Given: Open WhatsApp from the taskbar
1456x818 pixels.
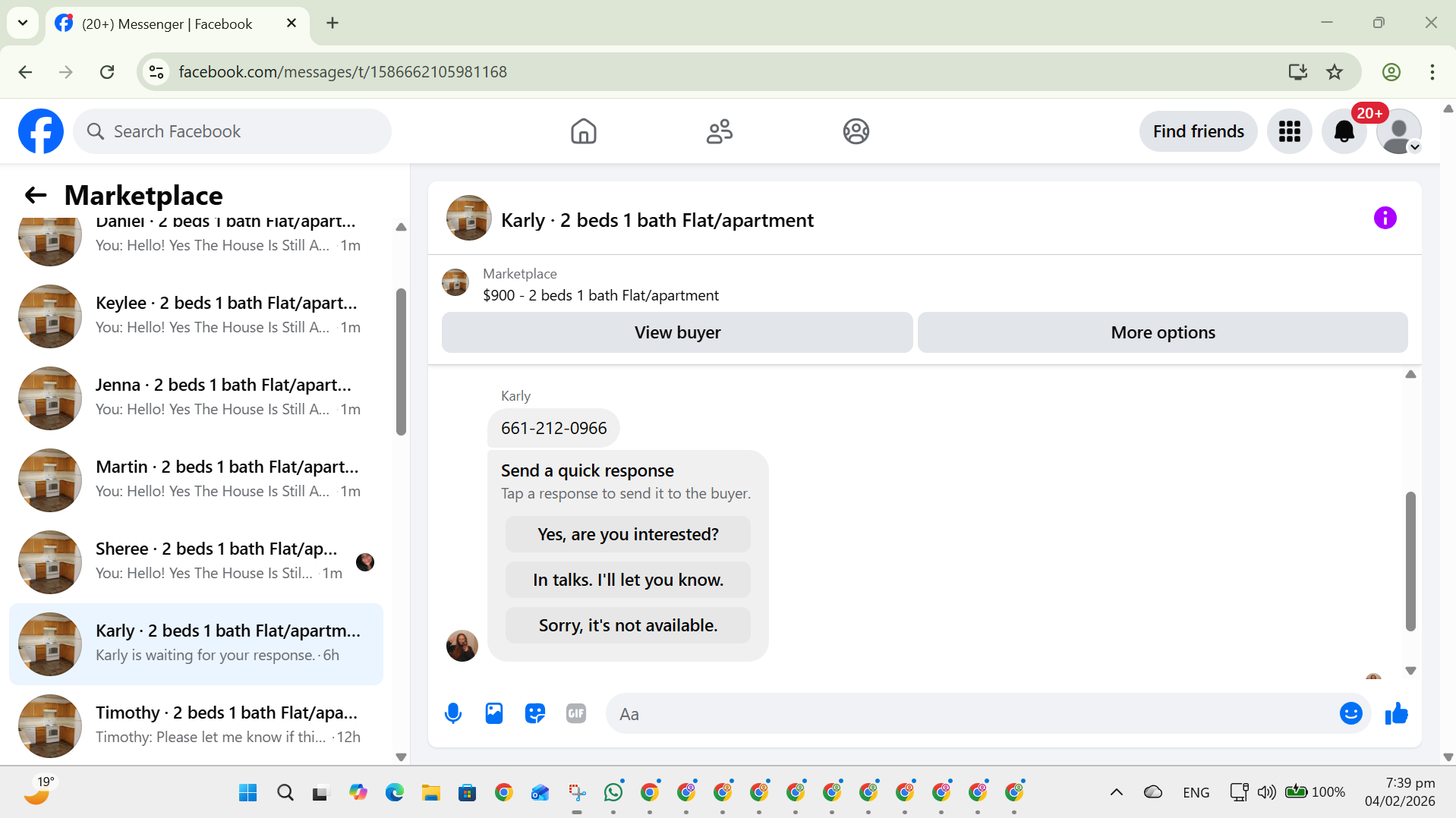Looking at the screenshot, I should point(613,793).
